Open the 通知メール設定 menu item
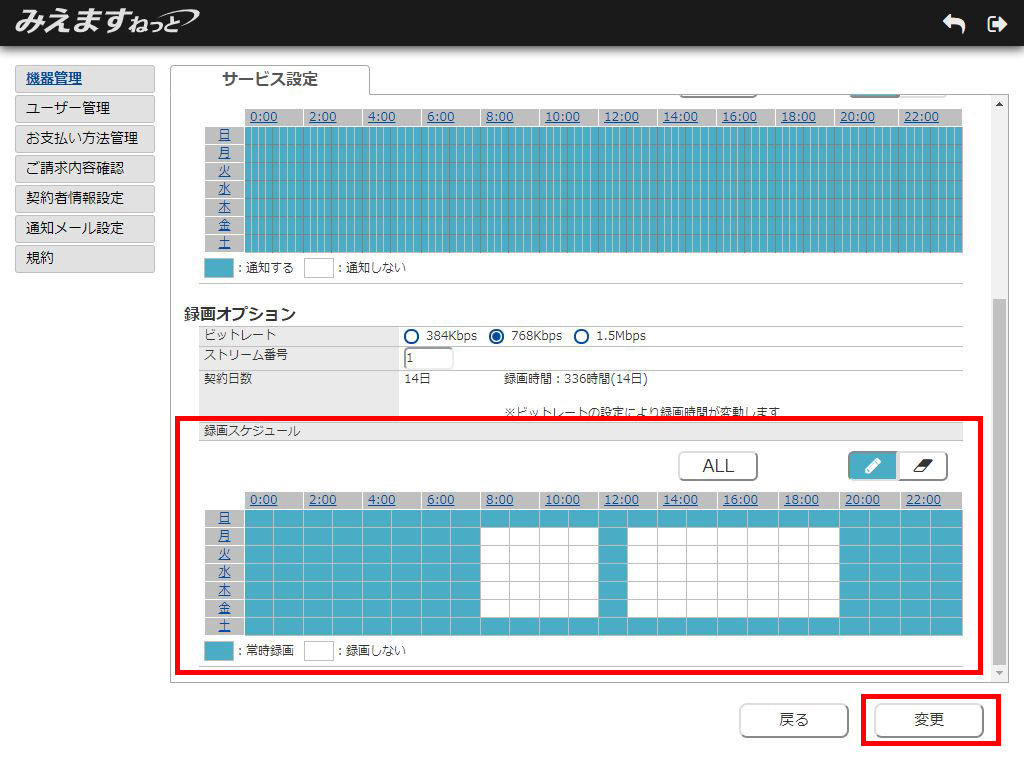1024x768 pixels. pyautogui.click(x=85, y=228)
